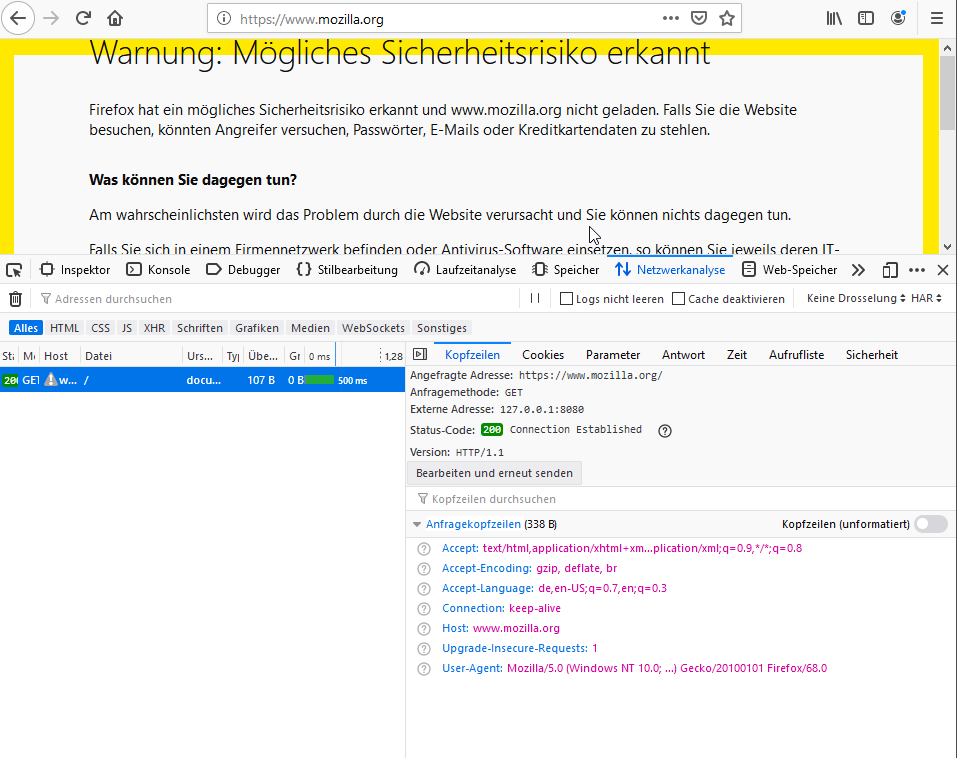Screen dimensions: 957x758
Task: Open help icon next to the User-Agent header
Action: point(424,669)
